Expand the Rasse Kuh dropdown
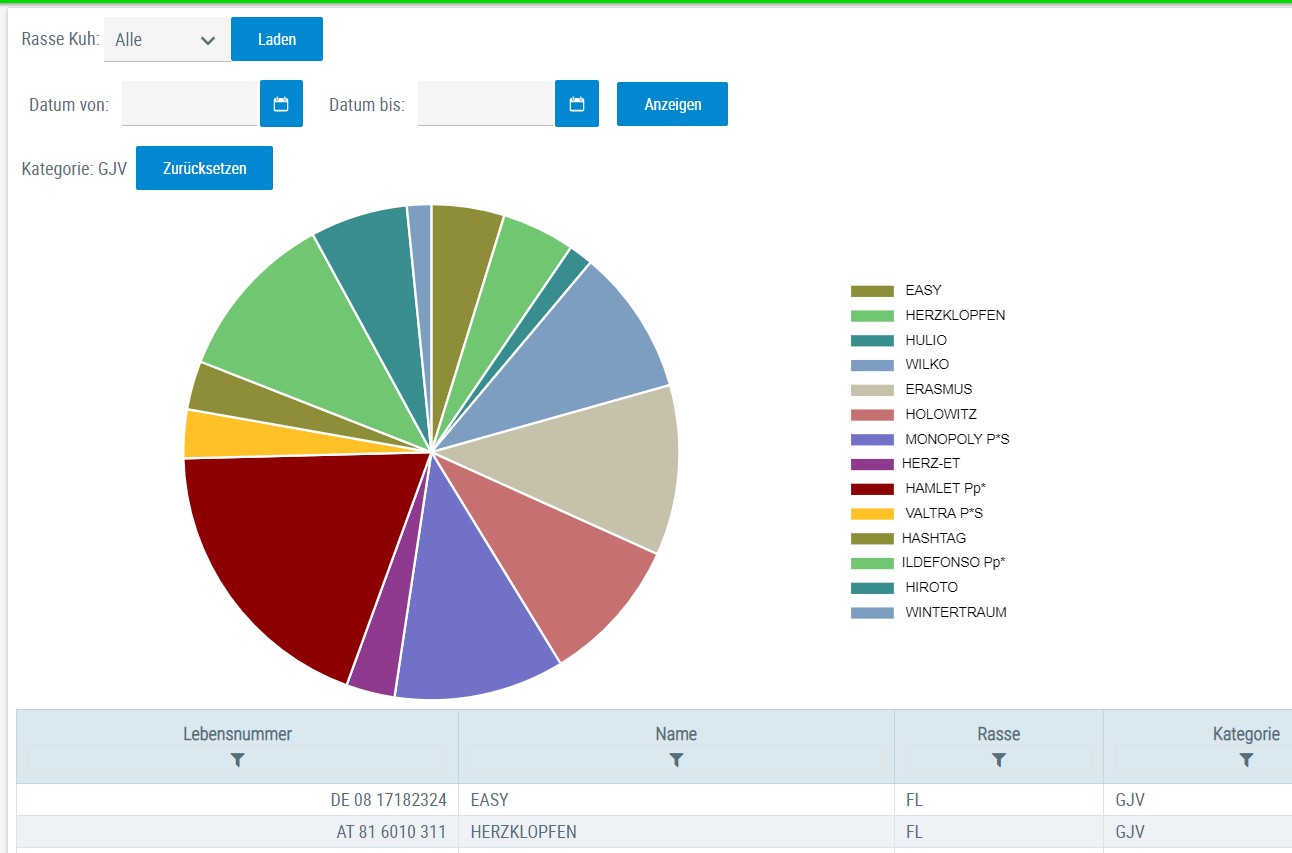 pos(167,40)
